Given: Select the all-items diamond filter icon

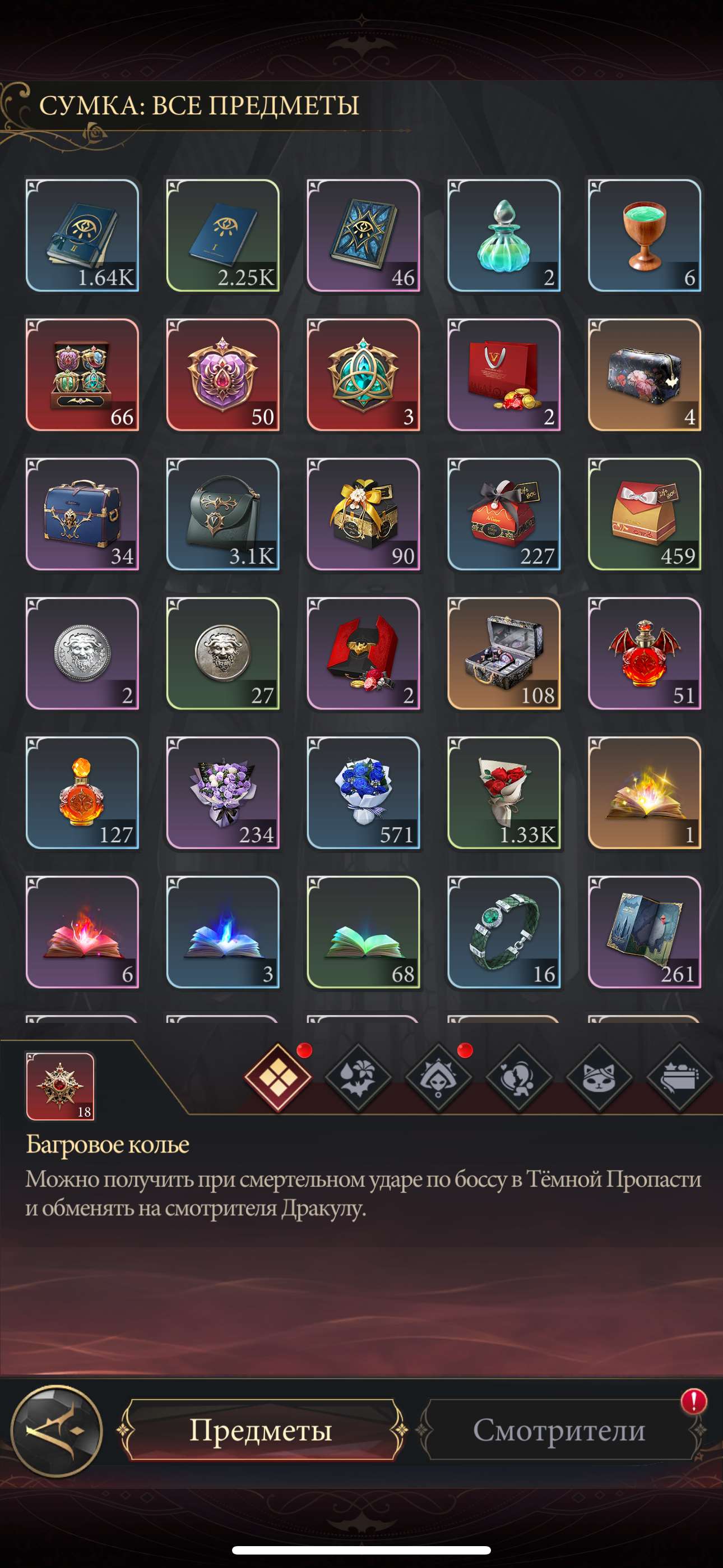Looking at the screenshot, I should point(278,1077).
